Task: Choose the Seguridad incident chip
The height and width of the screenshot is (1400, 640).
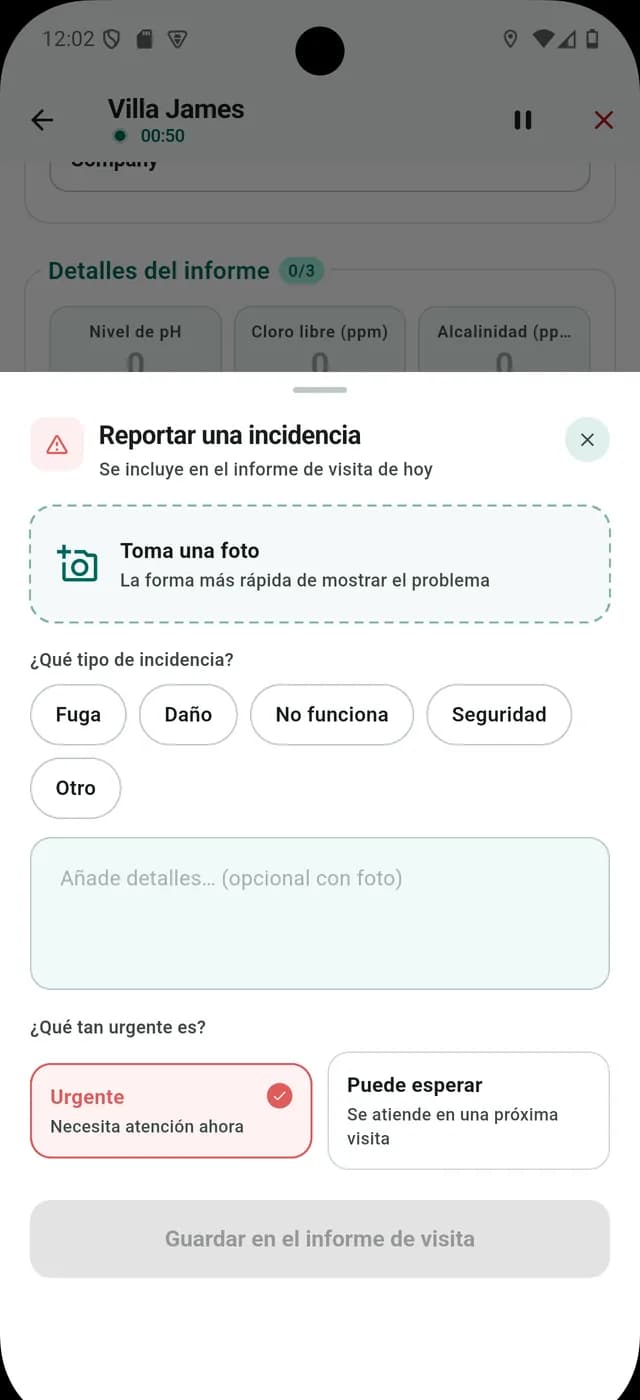Action: coord(499,715)
